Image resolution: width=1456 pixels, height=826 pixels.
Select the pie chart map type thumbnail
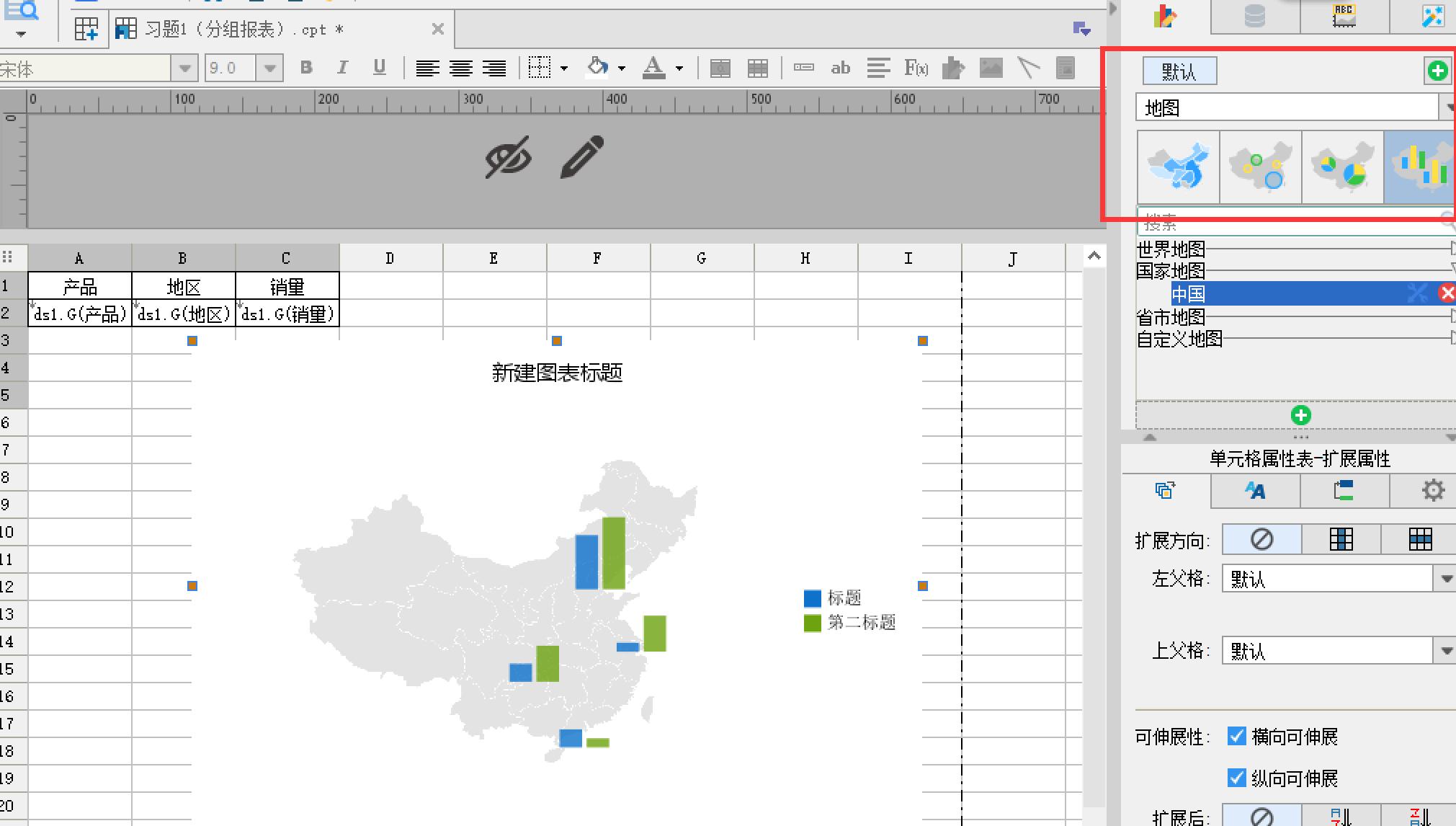point(1341,167)
